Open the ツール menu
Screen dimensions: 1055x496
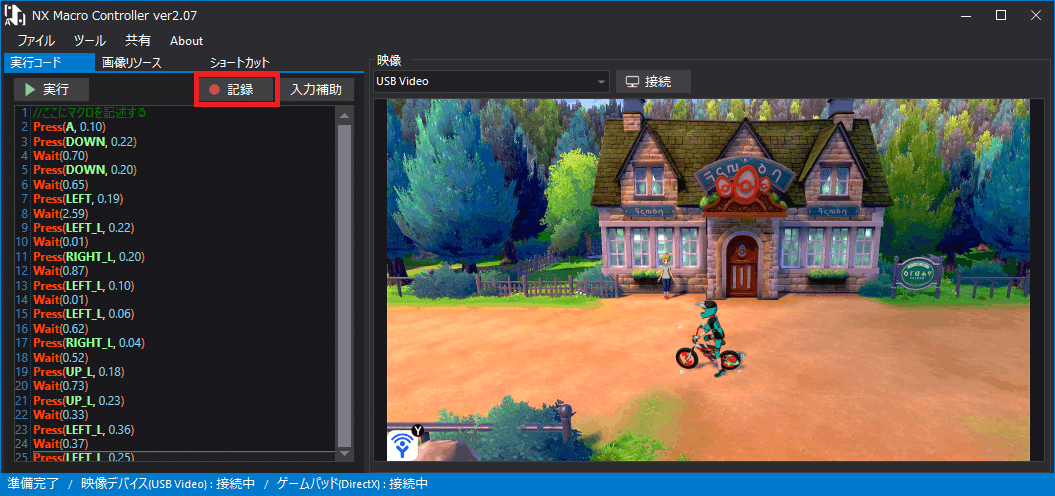(x=90, y=40)
